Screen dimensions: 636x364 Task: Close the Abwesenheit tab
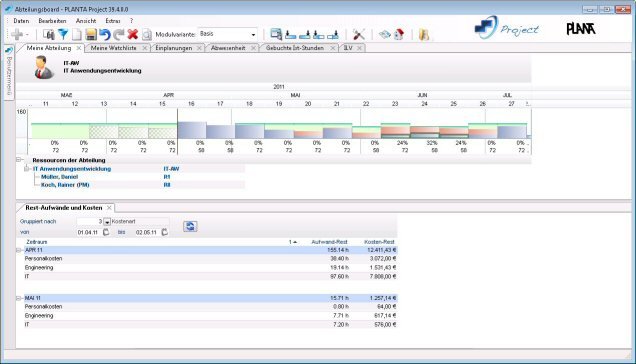click(x=254, y=48)
